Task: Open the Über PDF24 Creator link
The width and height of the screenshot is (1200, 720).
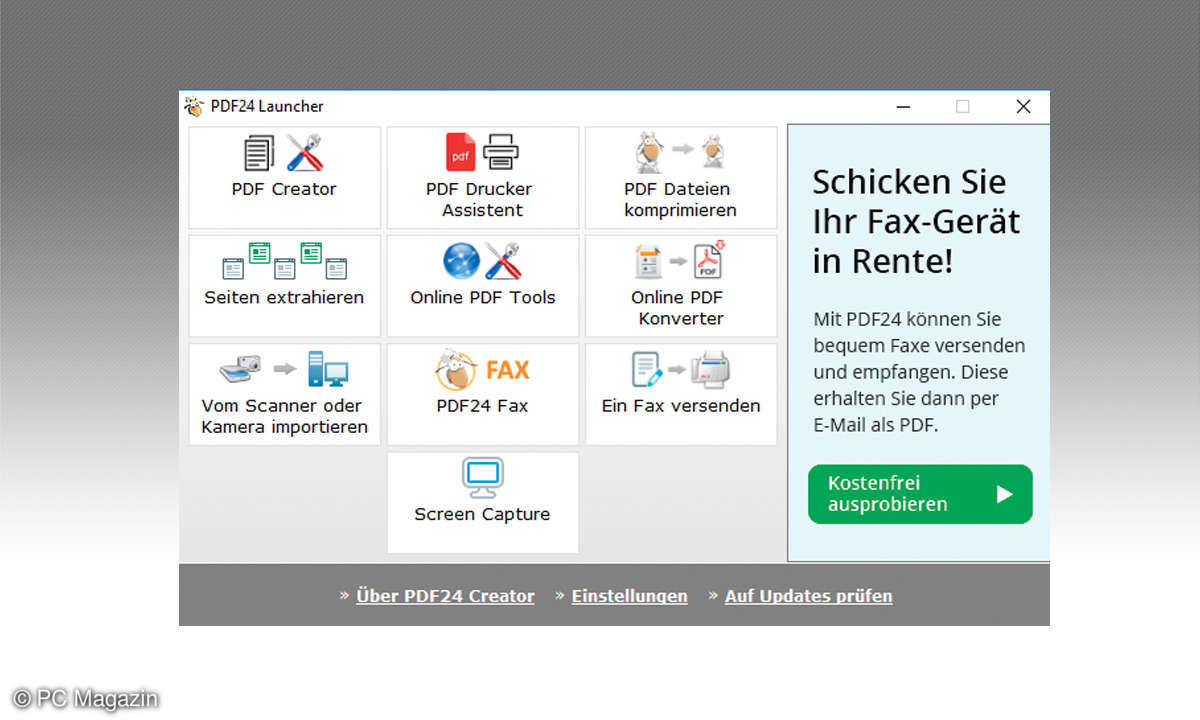Action: click(x=445, y=596)
